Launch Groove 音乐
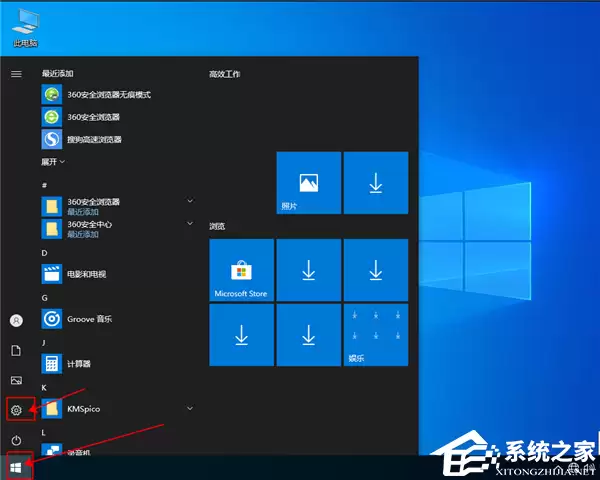 (117, 319)
